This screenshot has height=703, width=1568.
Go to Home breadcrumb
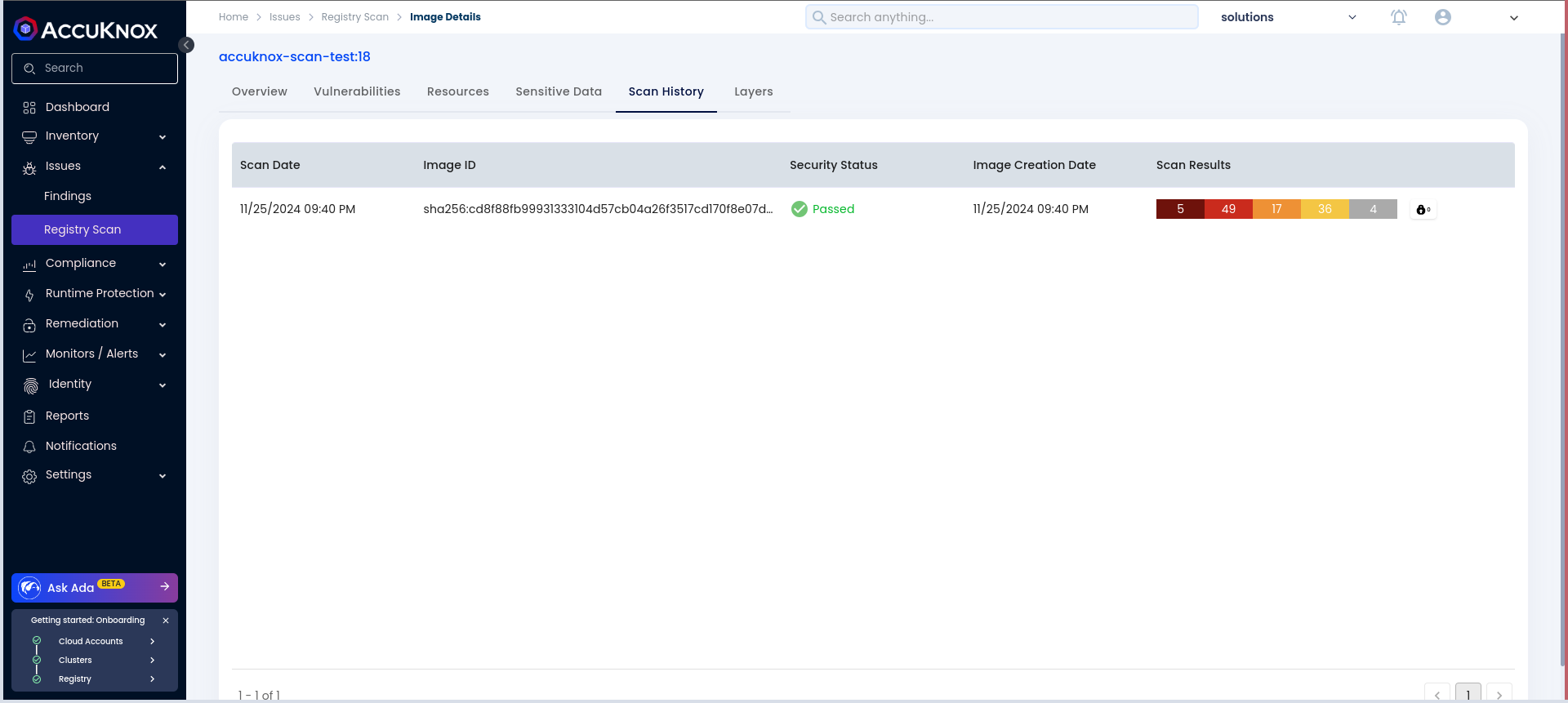pos(234,17)
